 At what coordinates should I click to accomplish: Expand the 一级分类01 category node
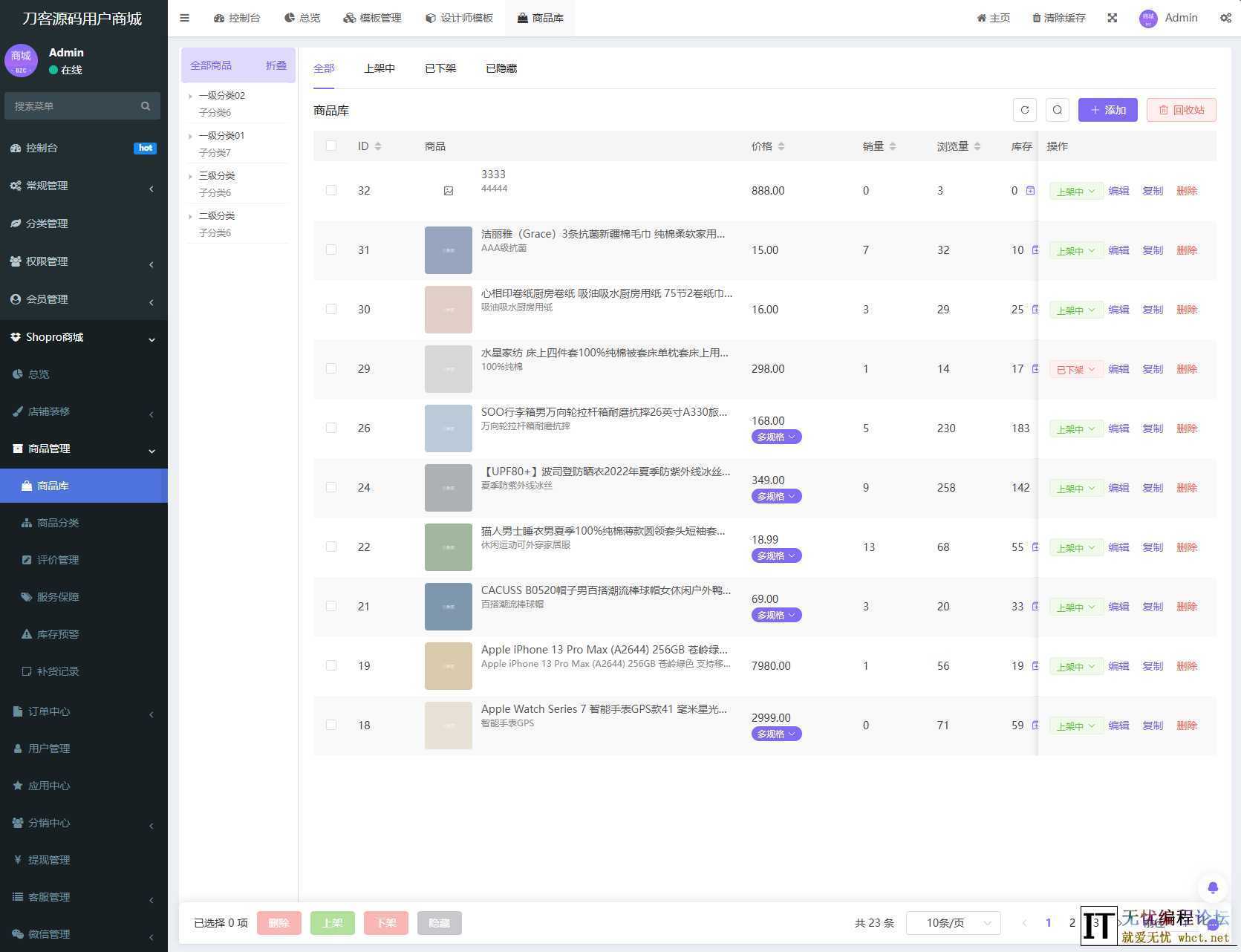coord(191,135)
